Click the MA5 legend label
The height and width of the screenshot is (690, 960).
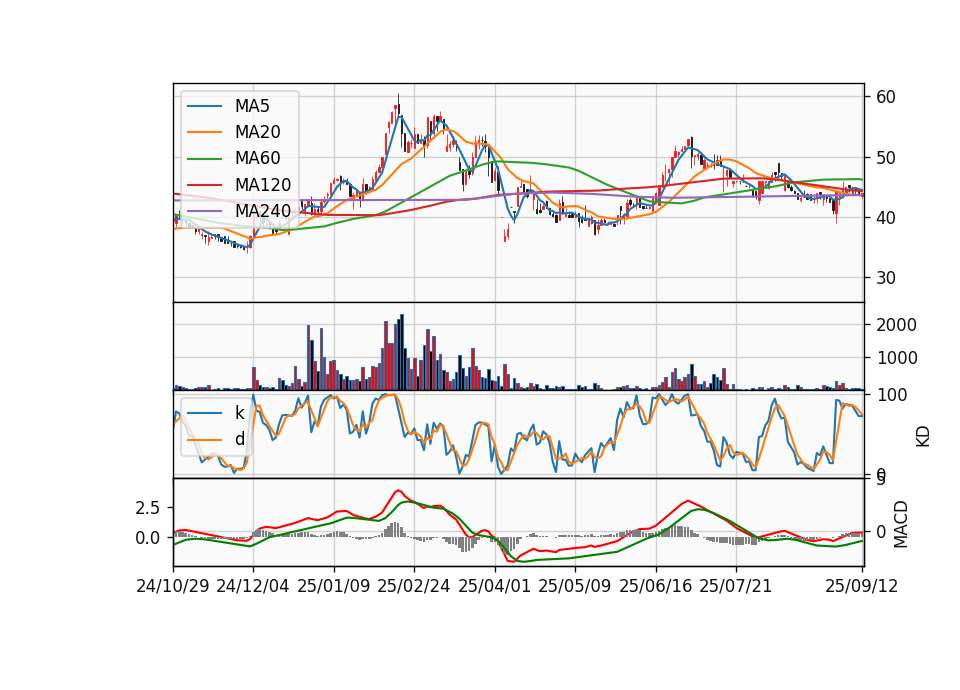click(x=252, y=106)
